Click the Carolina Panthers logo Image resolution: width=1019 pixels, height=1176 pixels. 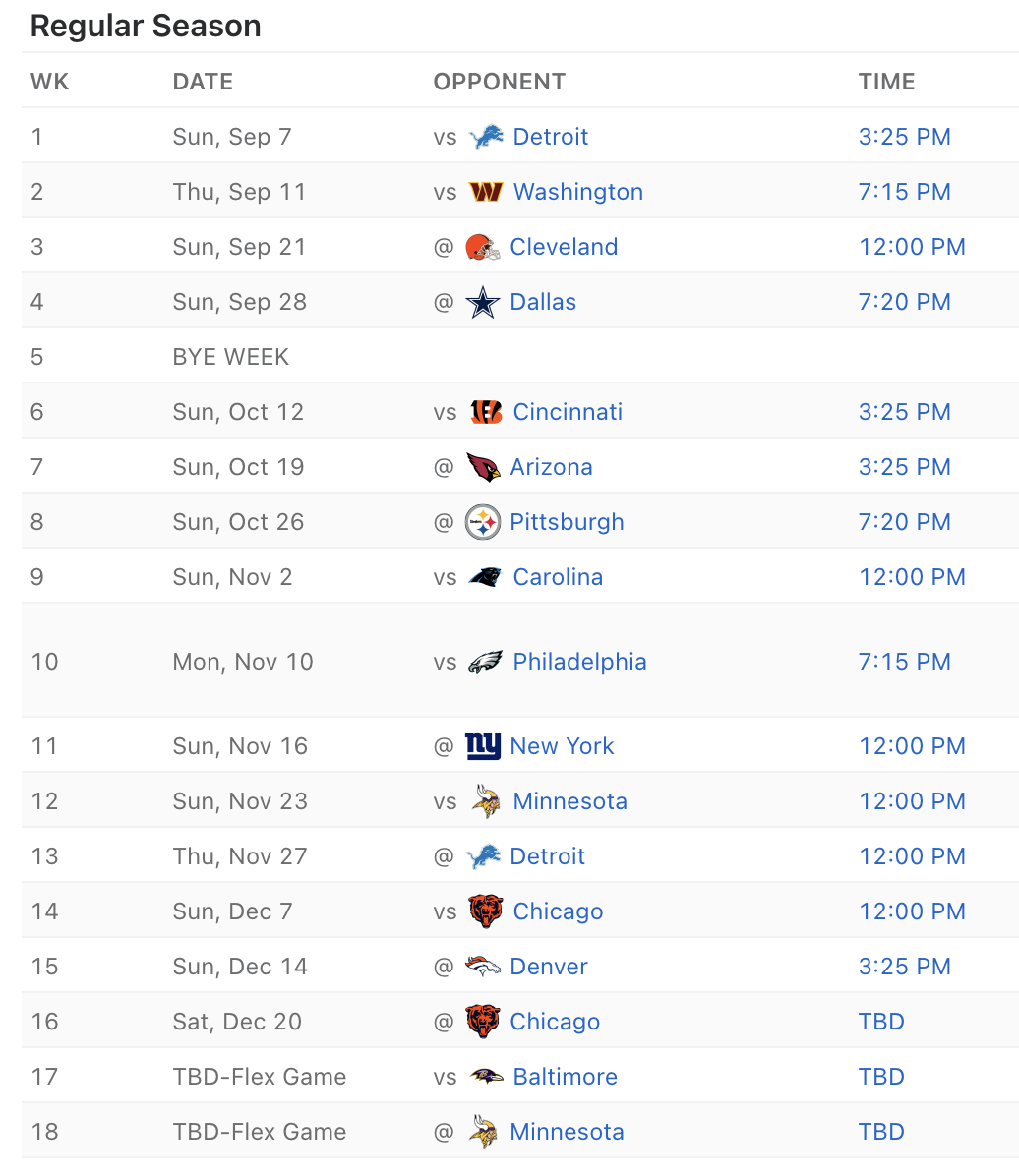pyautogui.click(x=486, y=577)
